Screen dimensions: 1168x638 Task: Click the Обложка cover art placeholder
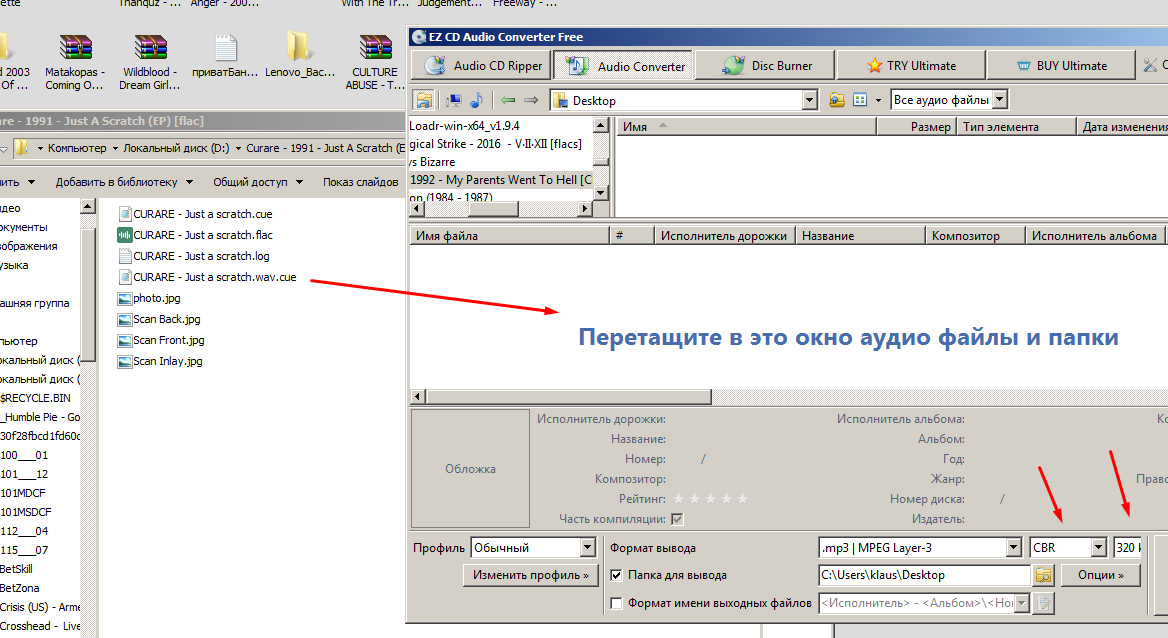470,469
